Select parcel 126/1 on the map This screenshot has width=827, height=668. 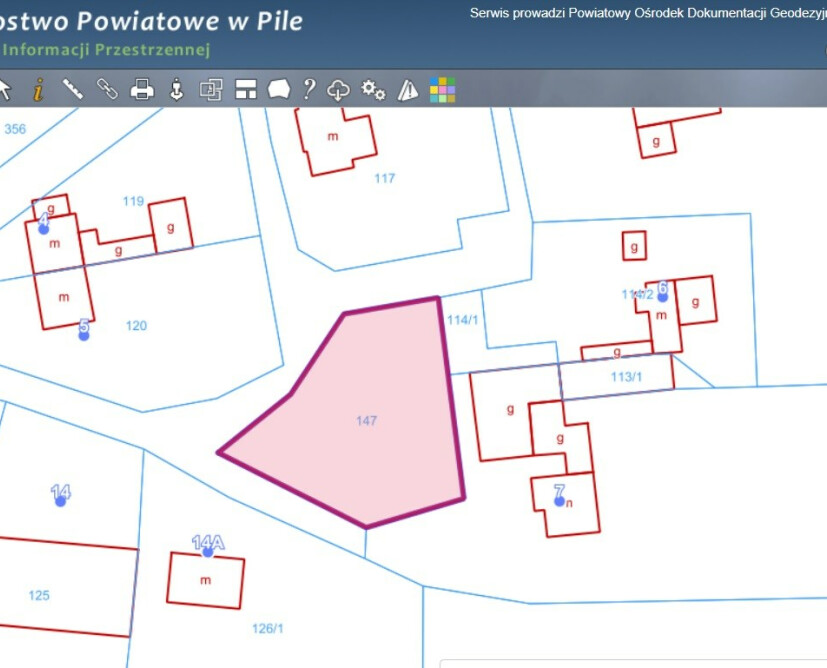268,628
